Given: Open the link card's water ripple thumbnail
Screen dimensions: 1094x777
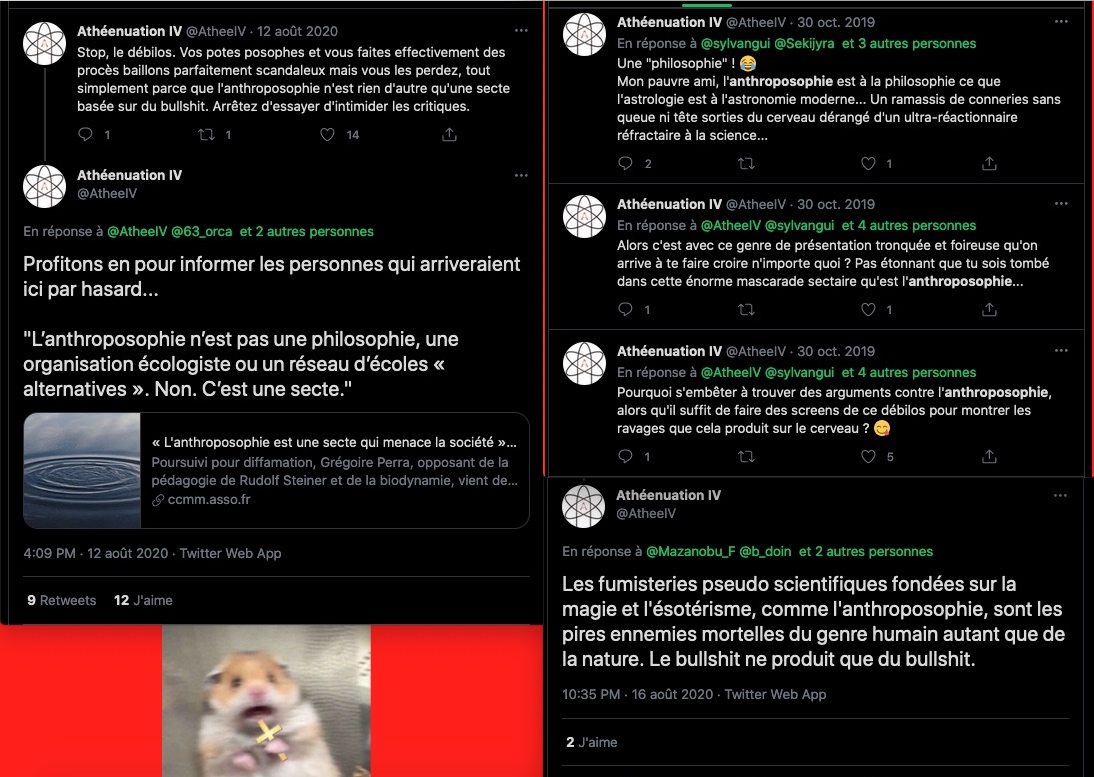Looking at the screenshot, I should (82, 470).
